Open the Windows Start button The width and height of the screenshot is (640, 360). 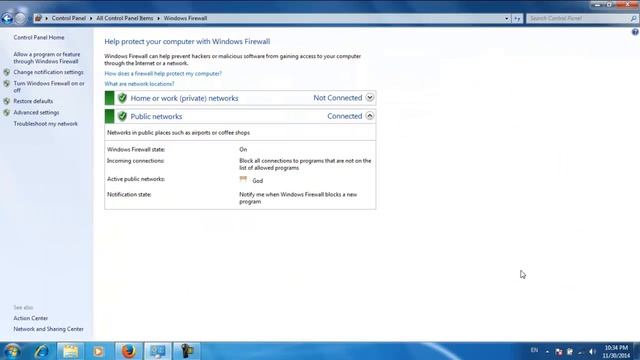13,351
